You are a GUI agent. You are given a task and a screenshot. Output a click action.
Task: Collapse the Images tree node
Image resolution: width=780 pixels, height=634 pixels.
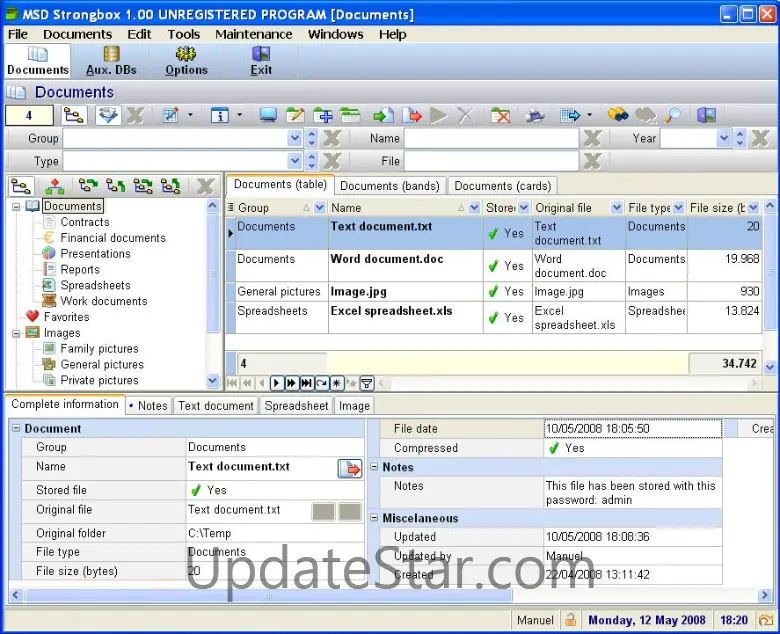pyautogui.click(x=16, y=333)
